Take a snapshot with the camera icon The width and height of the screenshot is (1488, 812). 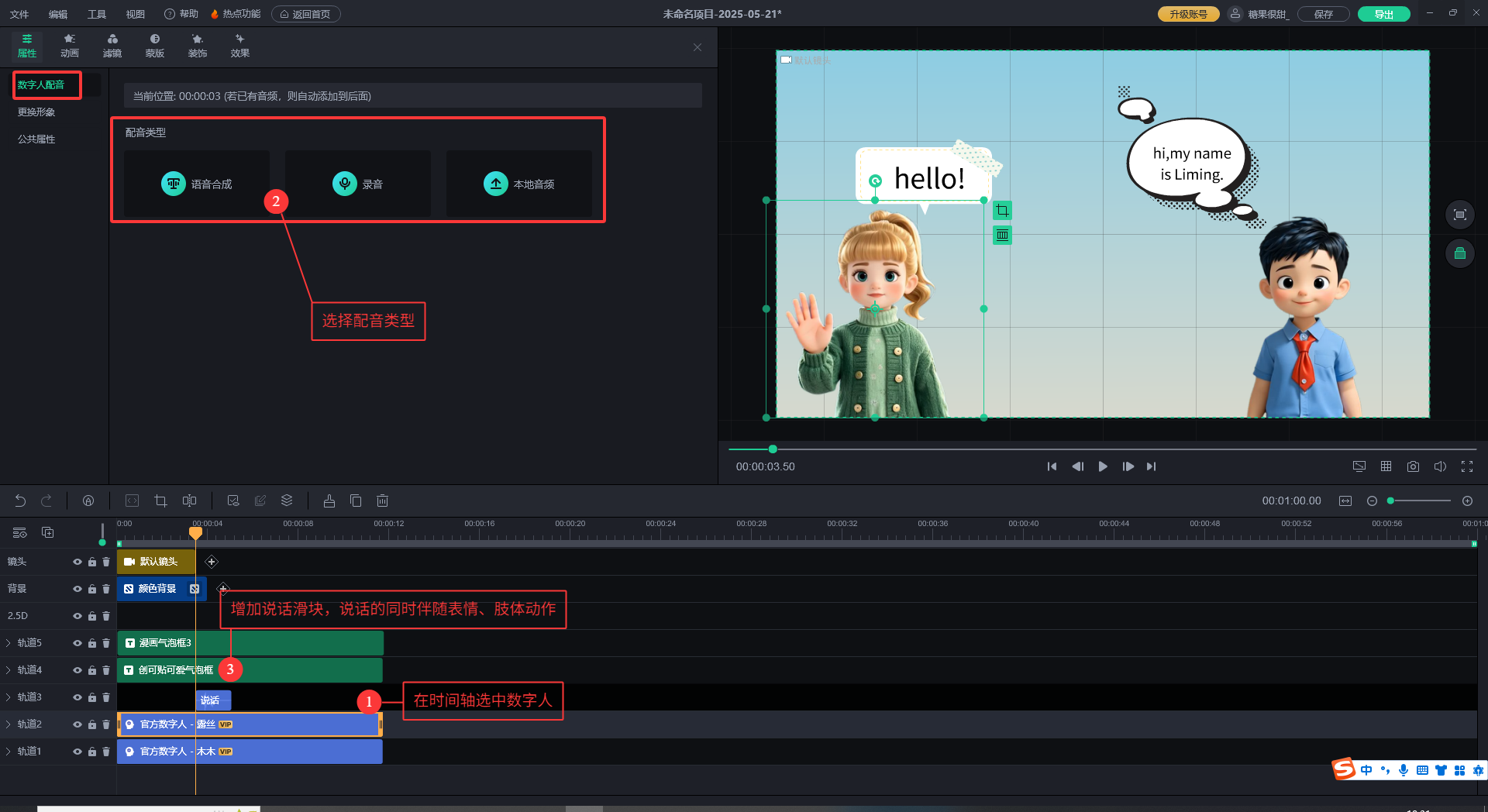[1413, 466]
